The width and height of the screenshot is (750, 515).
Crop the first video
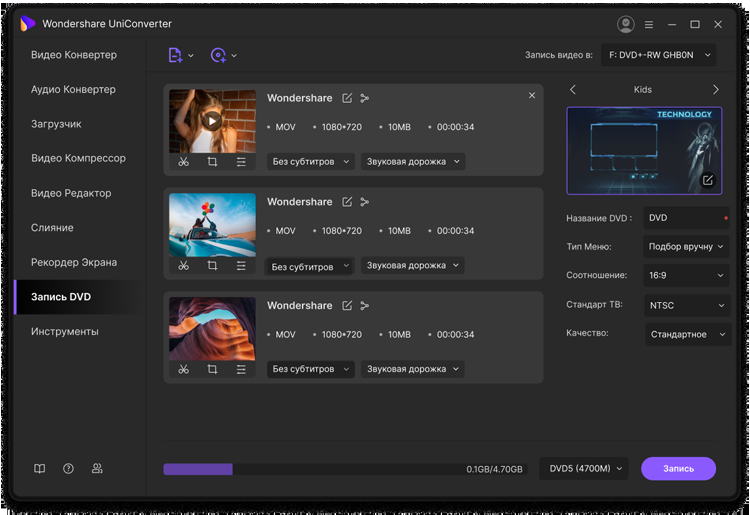tap(212, 162)
